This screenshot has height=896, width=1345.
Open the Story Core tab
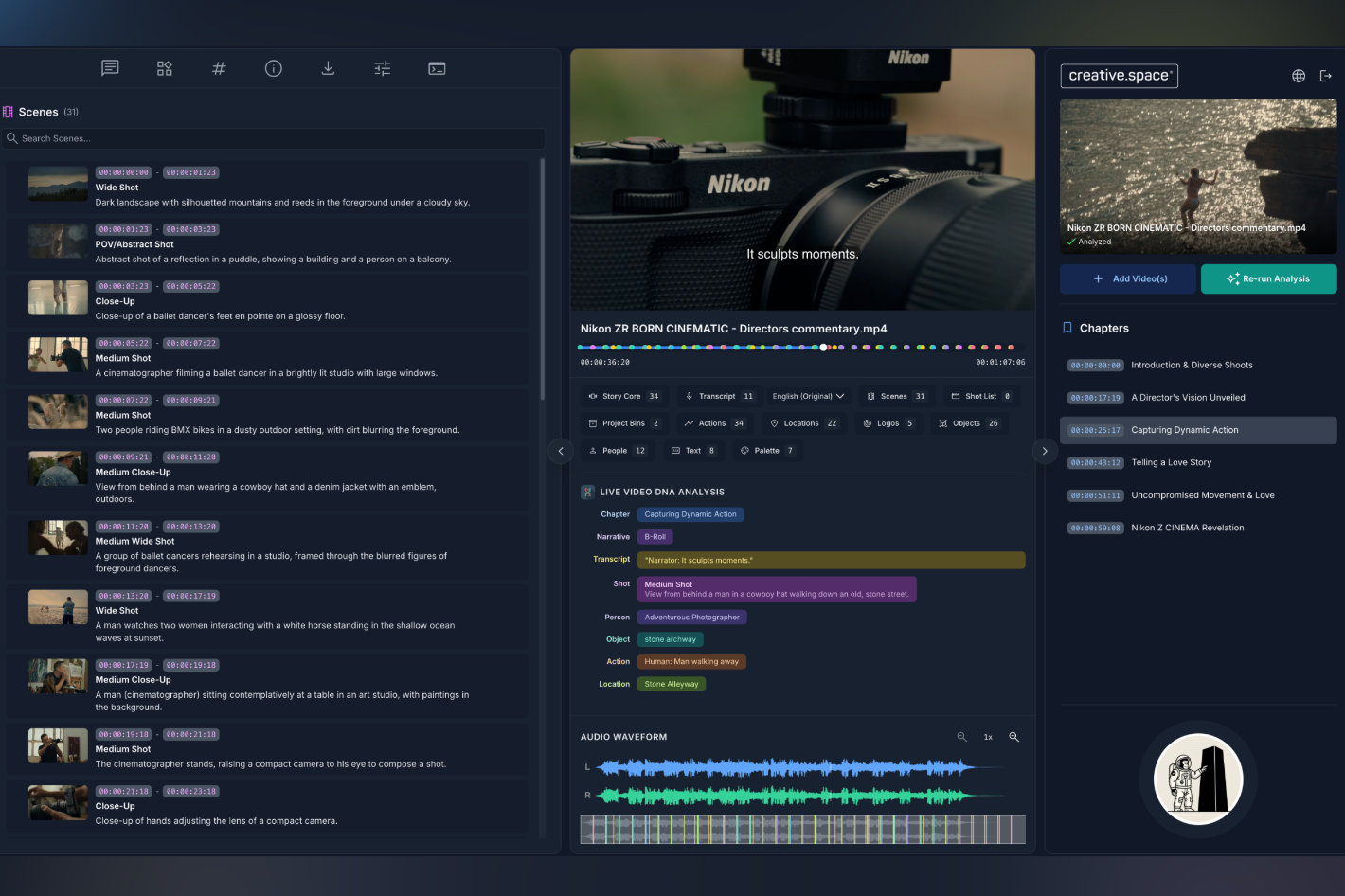point(625,396)
